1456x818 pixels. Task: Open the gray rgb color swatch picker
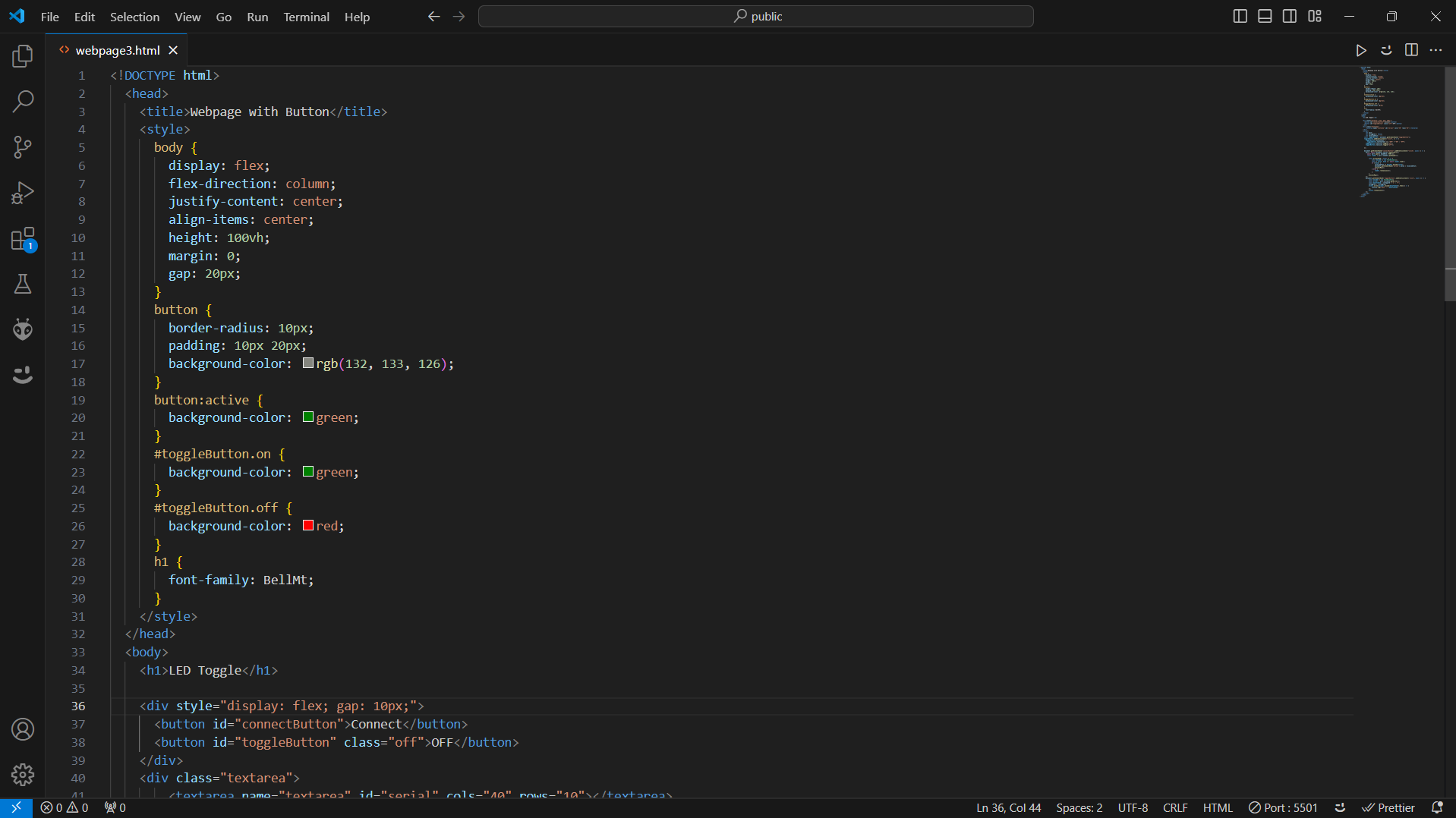[308, 363]
